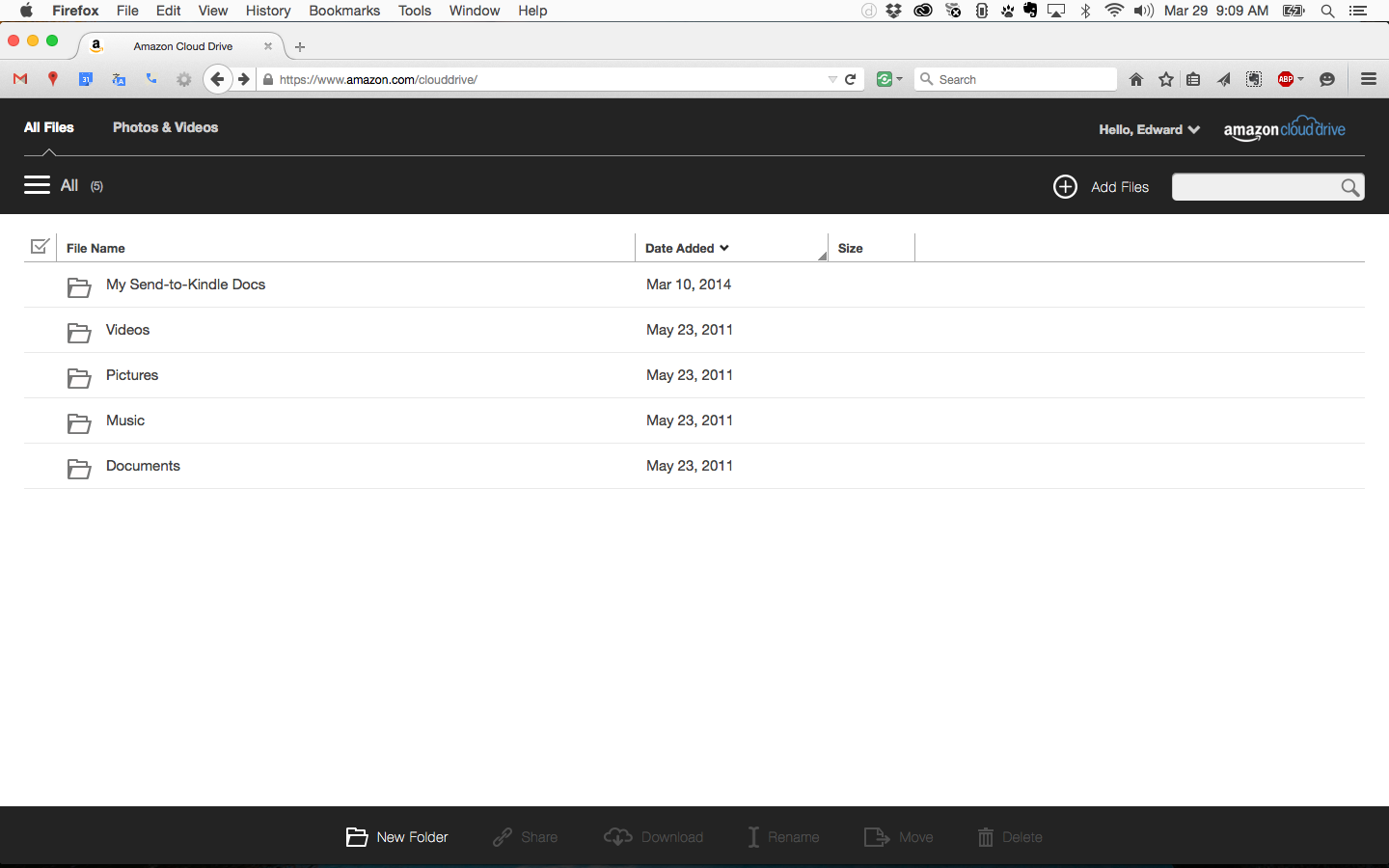
Task: Open the Adblock Plus toolbar icon
Action: point(1286,80)
